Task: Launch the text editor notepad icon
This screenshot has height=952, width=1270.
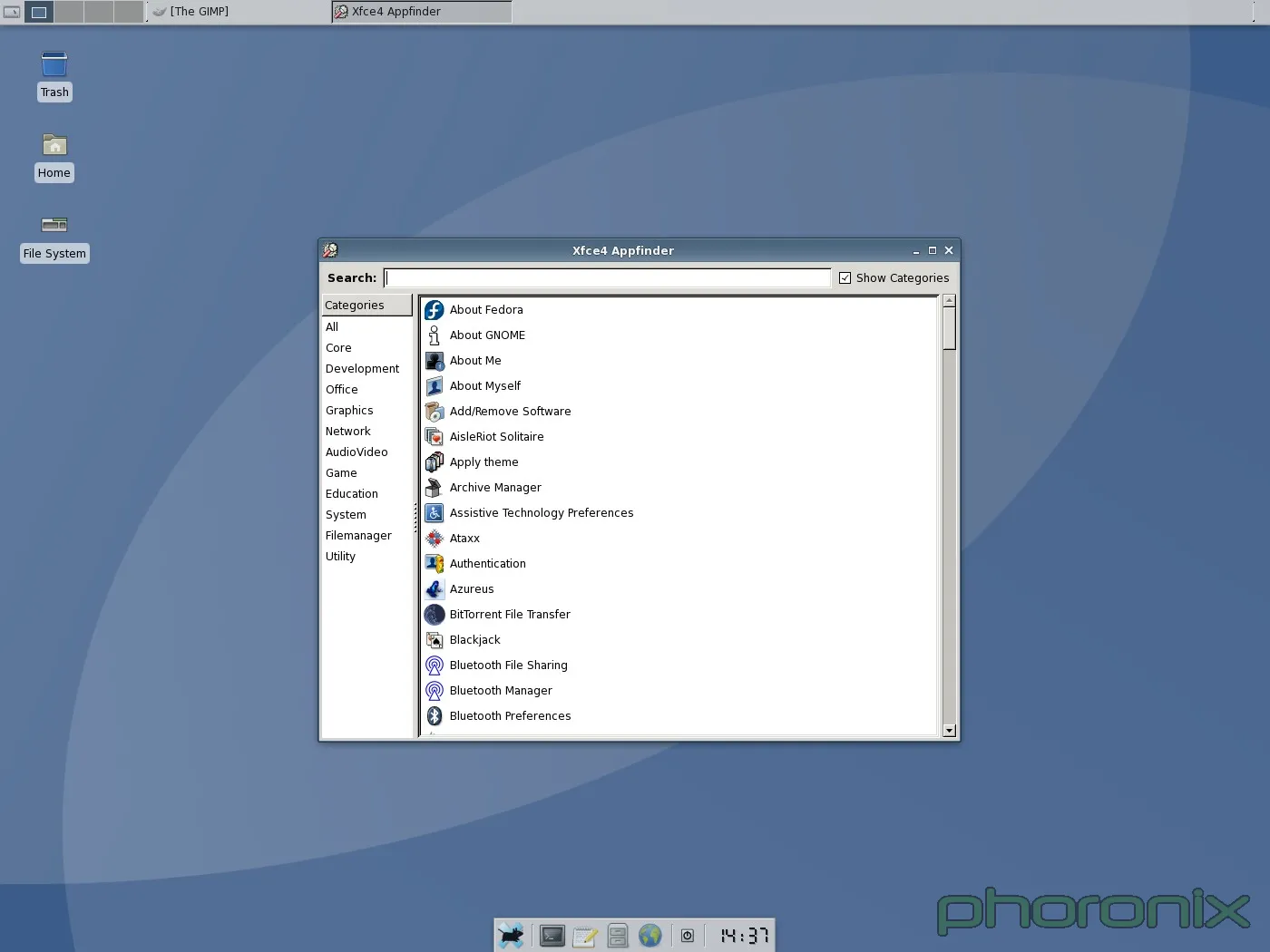Action: click(x=584, y=936)
